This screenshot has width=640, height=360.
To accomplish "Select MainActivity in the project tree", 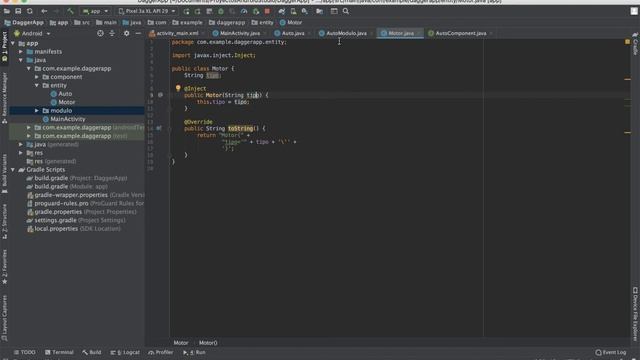I will (x=64, y=119).
